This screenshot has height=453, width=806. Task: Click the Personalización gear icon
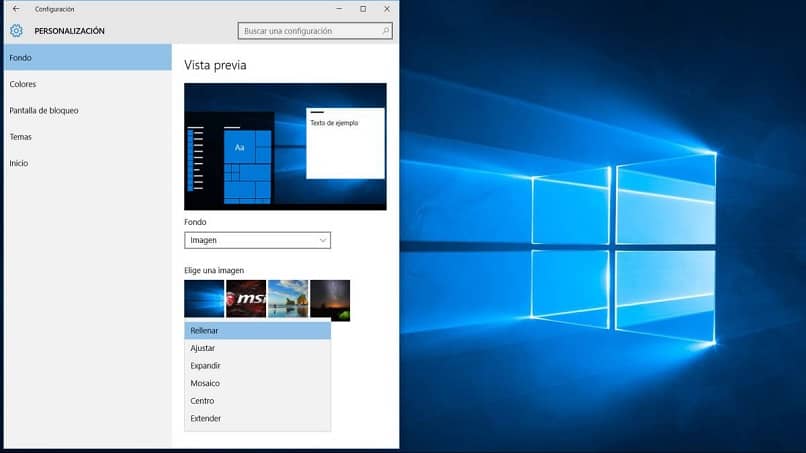[x=16, y=31]
